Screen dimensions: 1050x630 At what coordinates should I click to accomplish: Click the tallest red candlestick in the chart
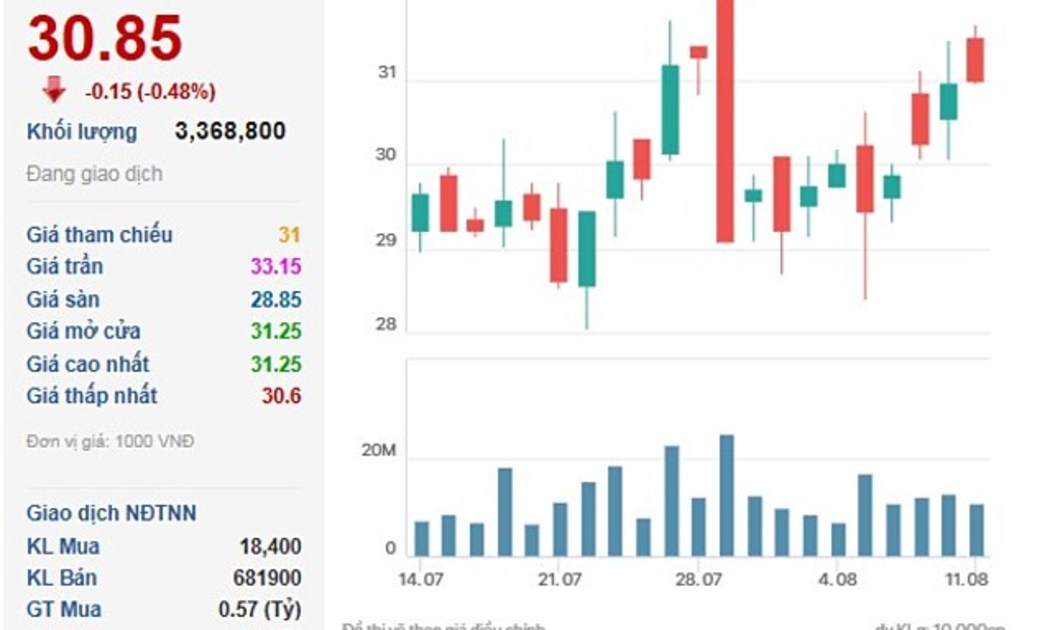click(726, 120)
